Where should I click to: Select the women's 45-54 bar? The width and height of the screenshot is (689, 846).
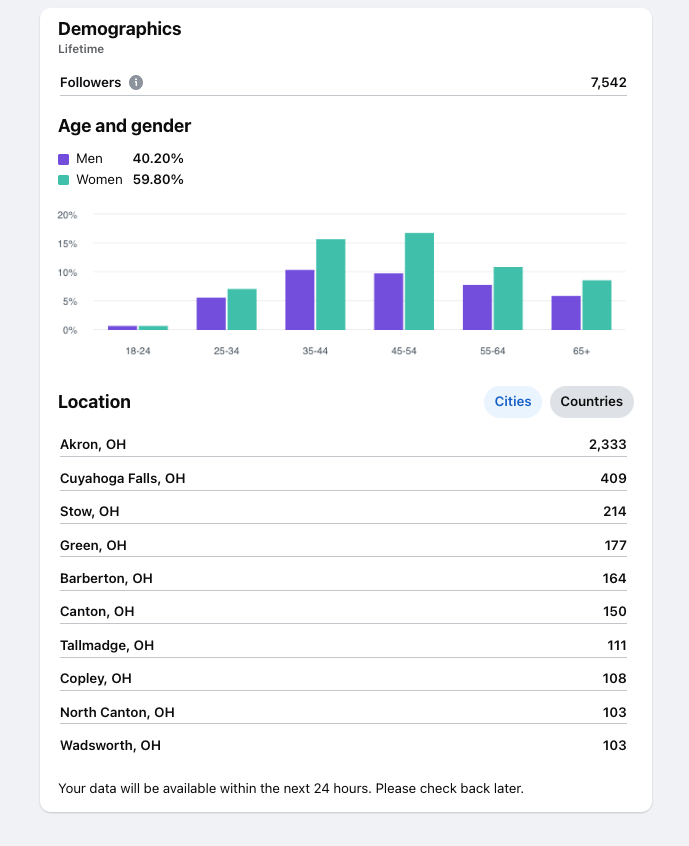pos(419,281)
